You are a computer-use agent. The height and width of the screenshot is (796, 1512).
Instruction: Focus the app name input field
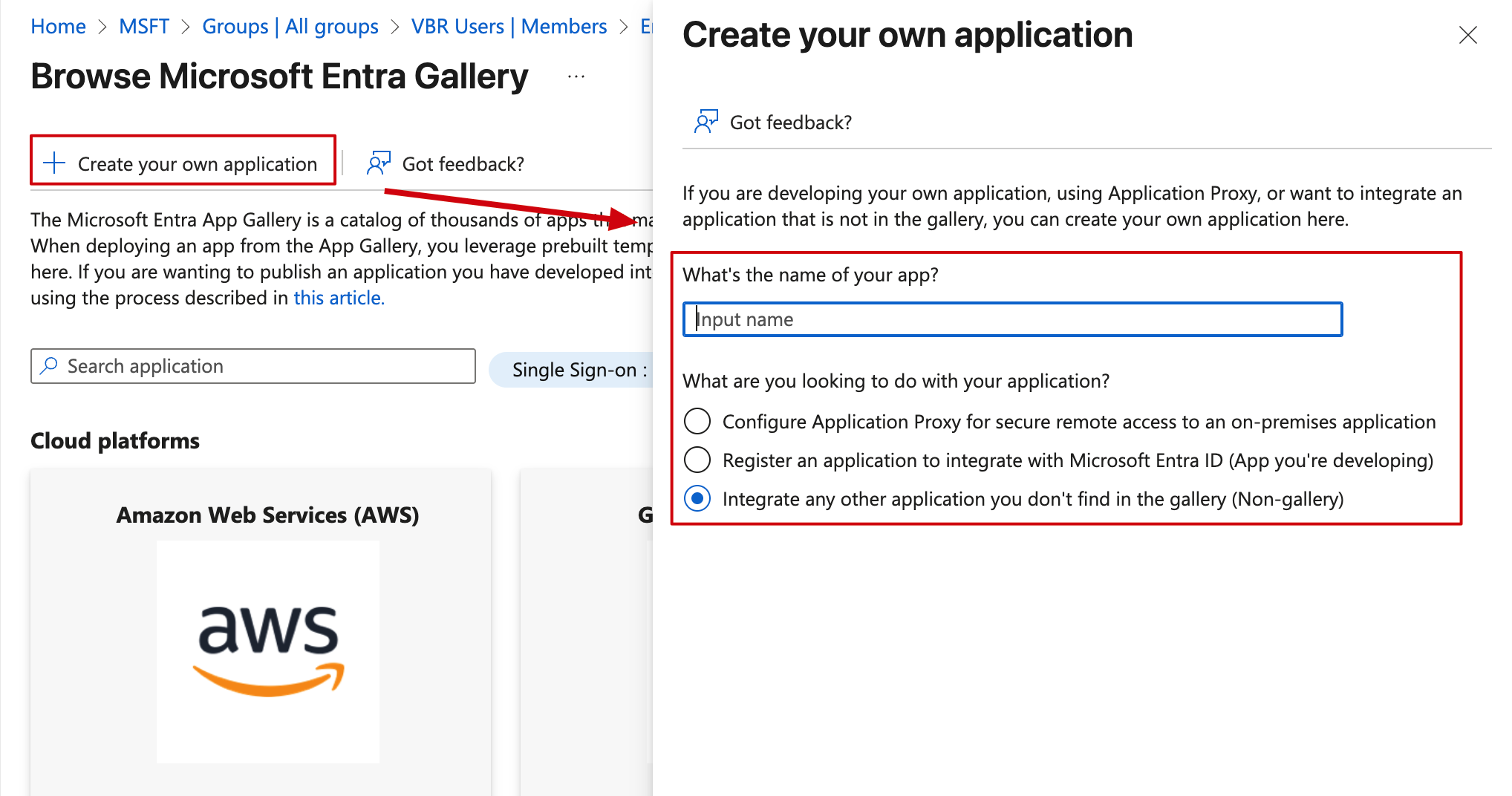tap(1012, 319)
